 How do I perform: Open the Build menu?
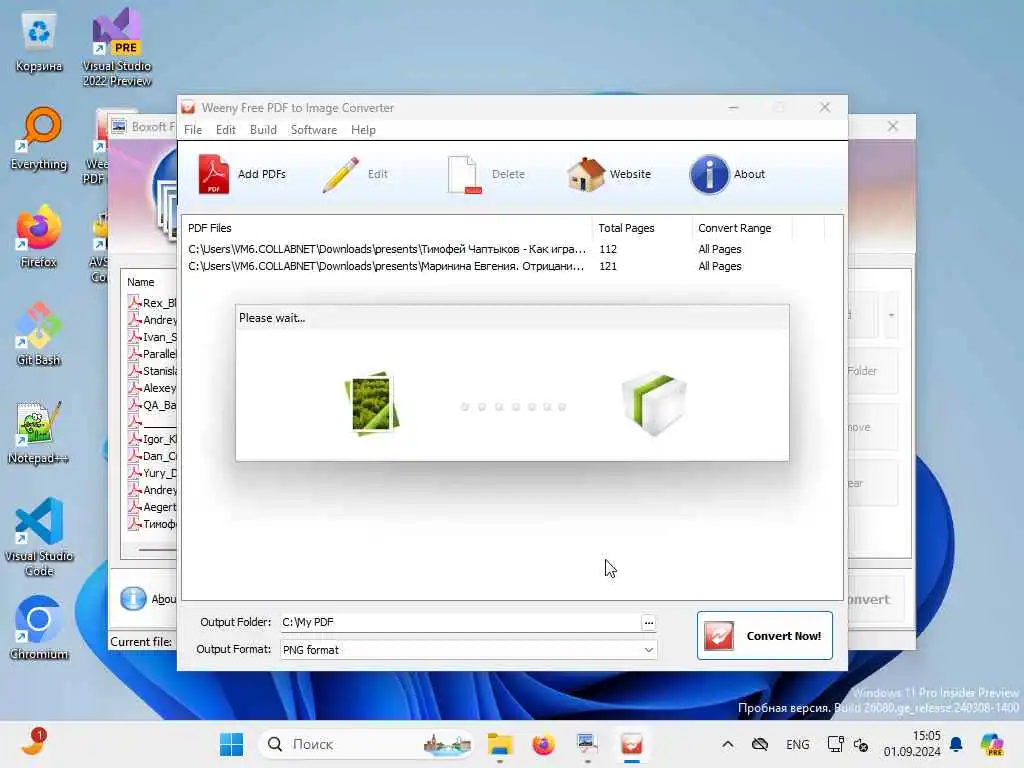coord(263,130)
